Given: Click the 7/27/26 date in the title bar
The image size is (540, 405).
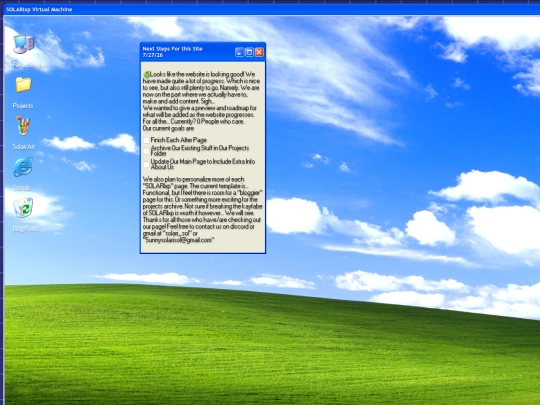Looking at the screenshot, I should point(153,55).
